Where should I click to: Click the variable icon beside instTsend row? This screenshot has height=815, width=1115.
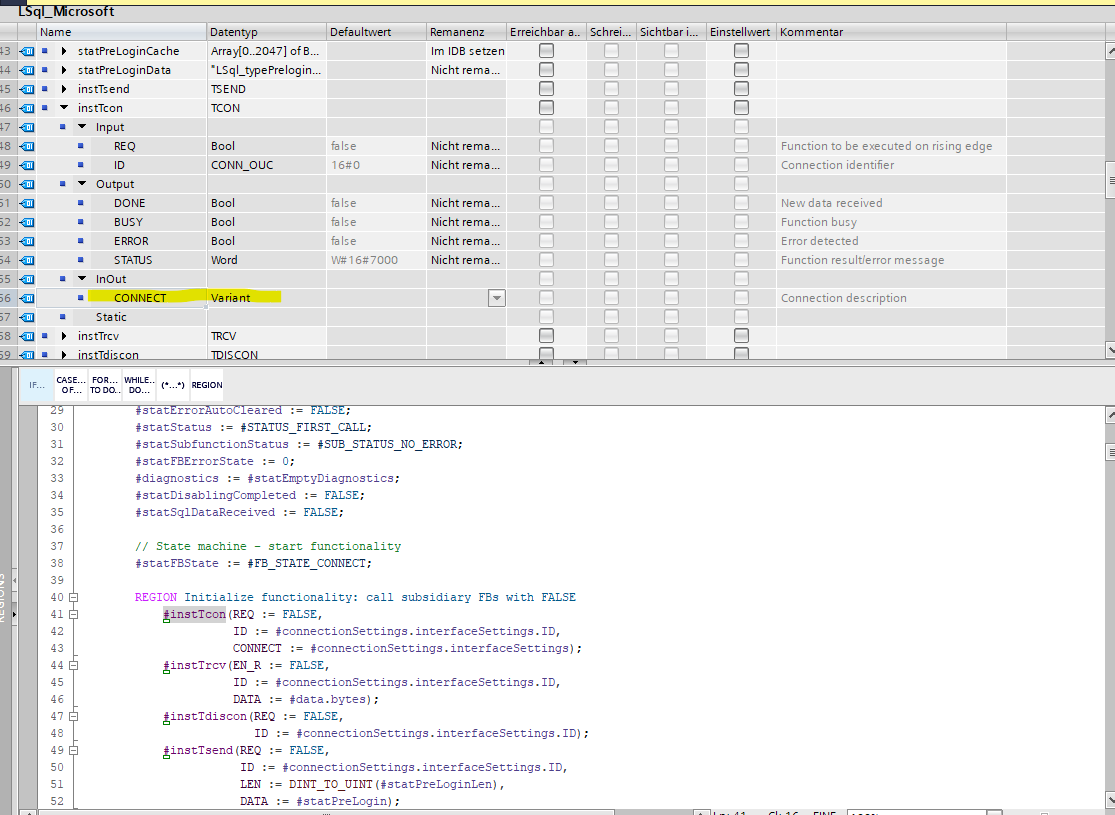[x=28, y=89]
